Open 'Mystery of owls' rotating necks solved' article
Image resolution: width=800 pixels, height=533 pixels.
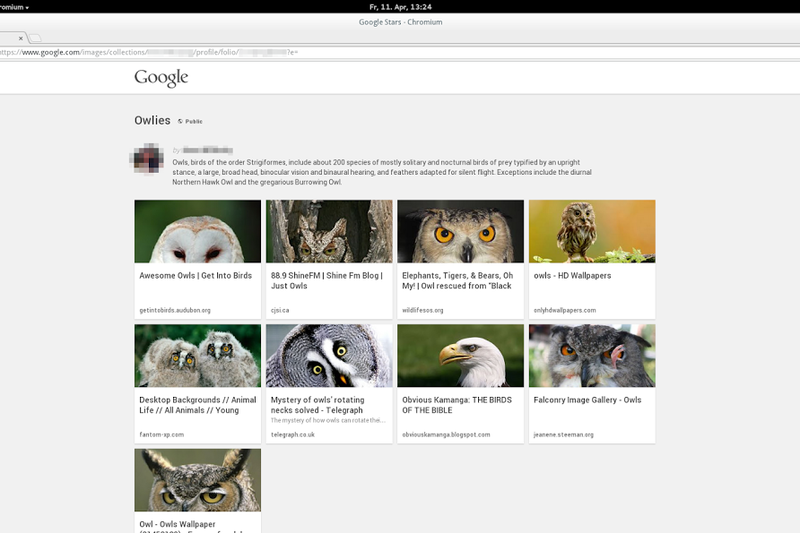(x=318, y=404)
